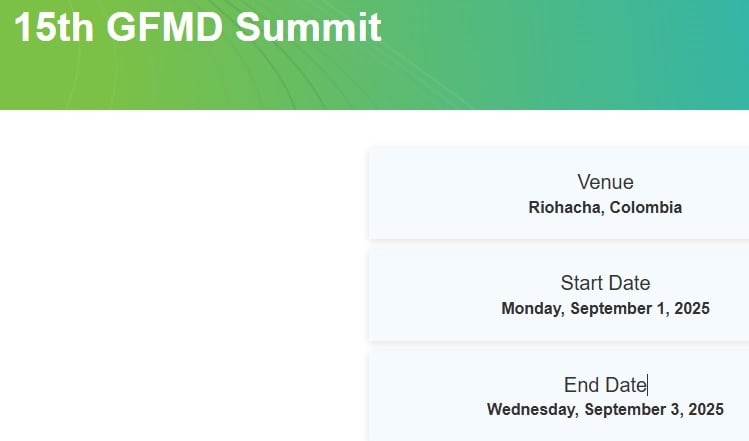The width and height of the screenshot is (749, 441).
Task: Click the "End Date" label
Action: (605, 385)
